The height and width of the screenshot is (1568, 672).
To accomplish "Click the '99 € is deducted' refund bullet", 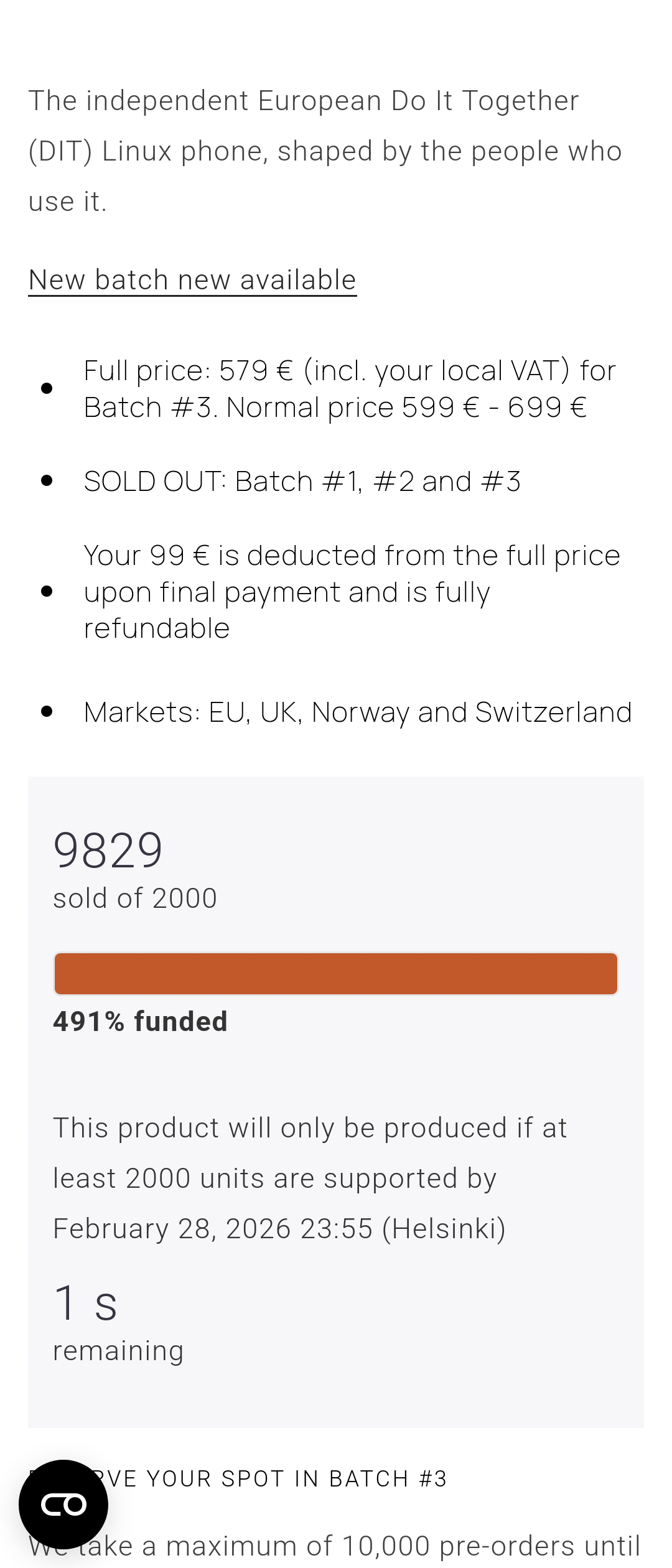I will [352, 592].
